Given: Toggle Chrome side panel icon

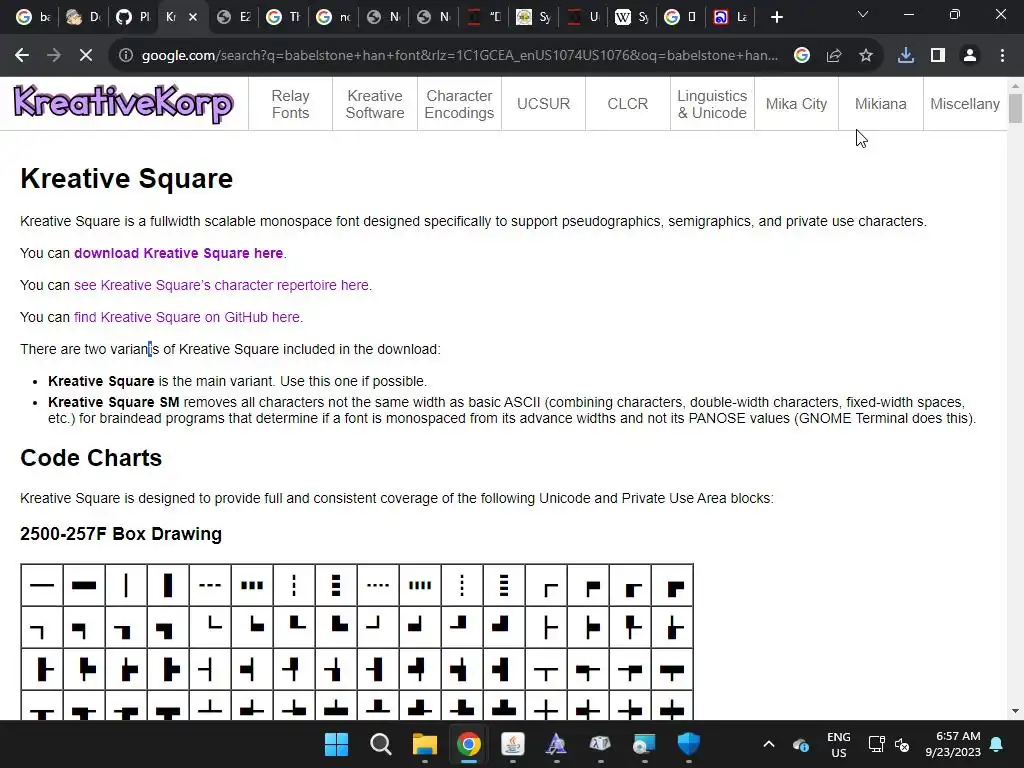Looking at the screenshot, I should click(x=938, y=56).
